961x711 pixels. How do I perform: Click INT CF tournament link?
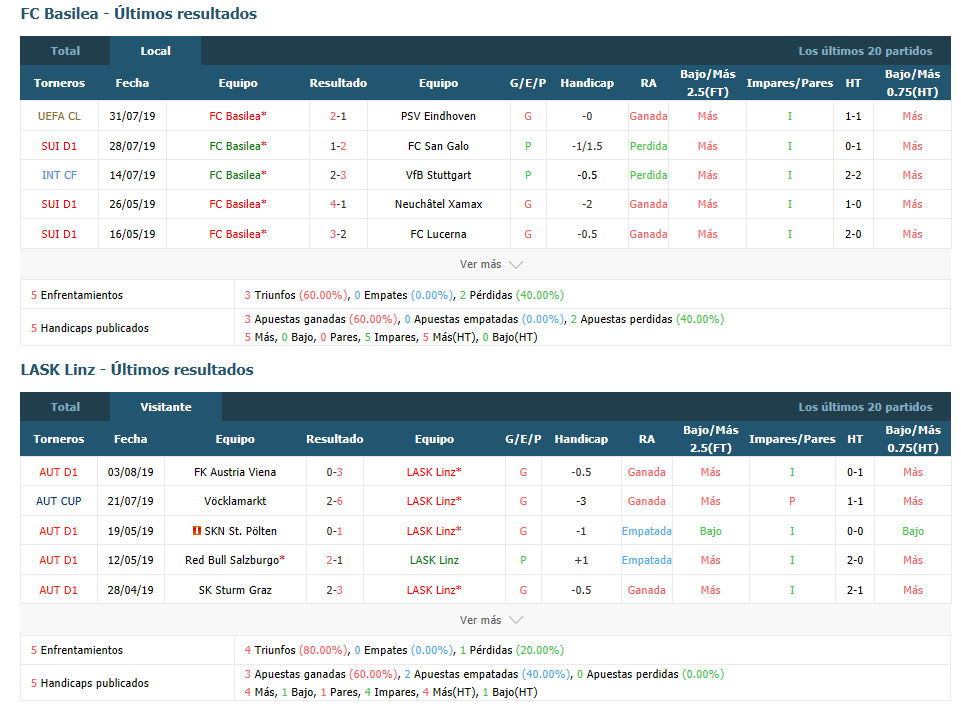coord(59,175)
